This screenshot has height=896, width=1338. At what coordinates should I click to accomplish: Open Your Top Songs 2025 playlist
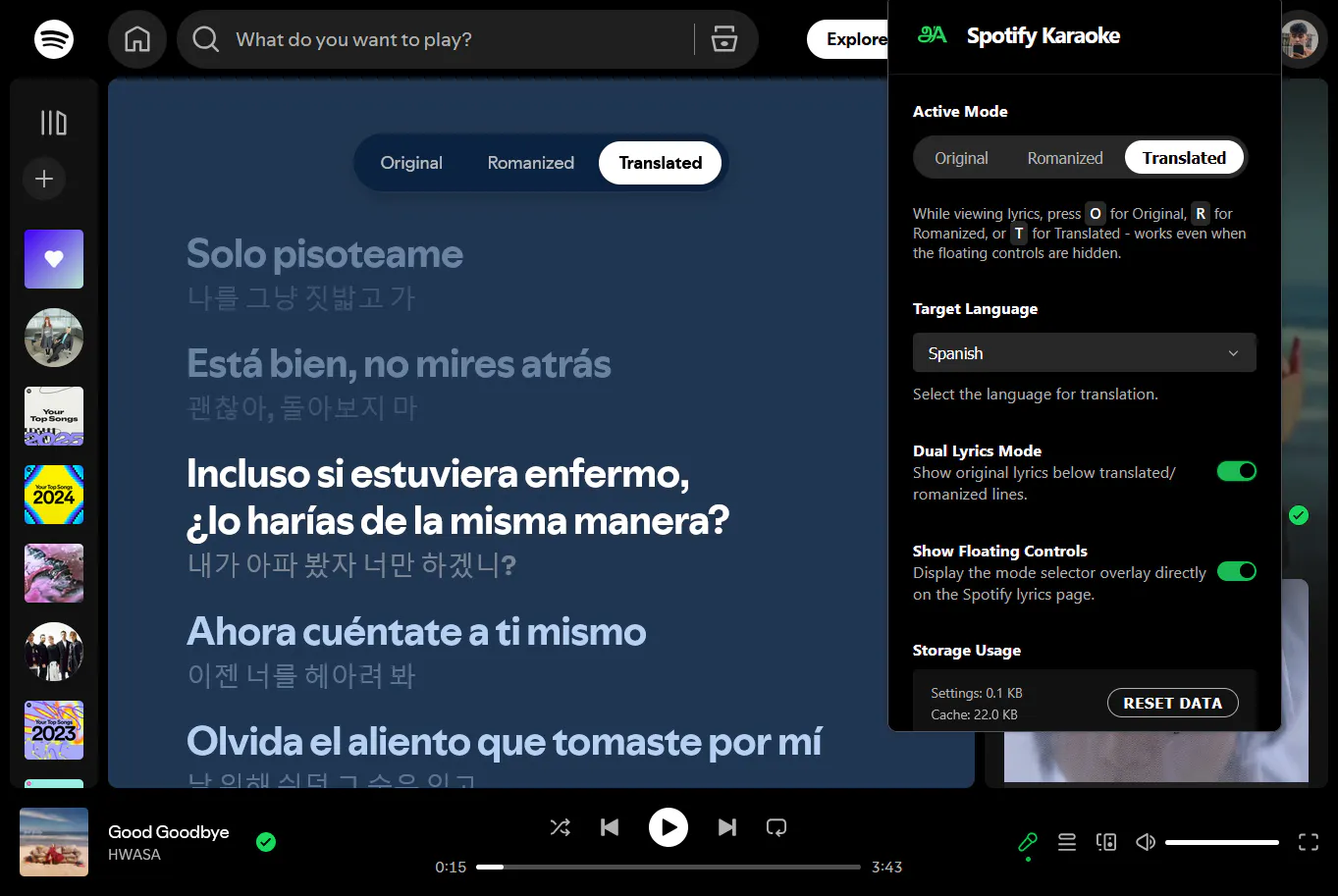tap(54, 416)
